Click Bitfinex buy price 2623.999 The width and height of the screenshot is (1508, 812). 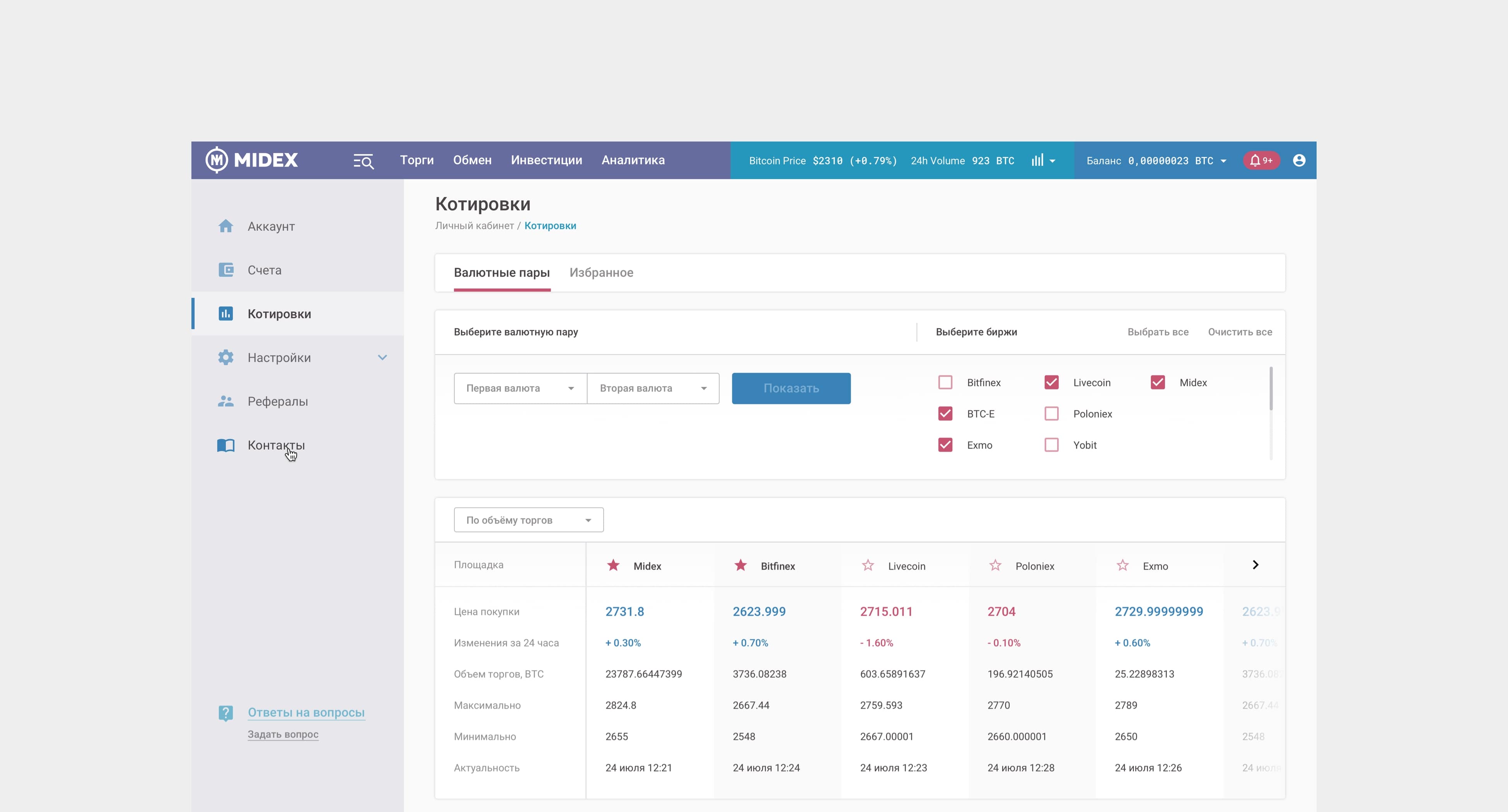click(759, 612)
